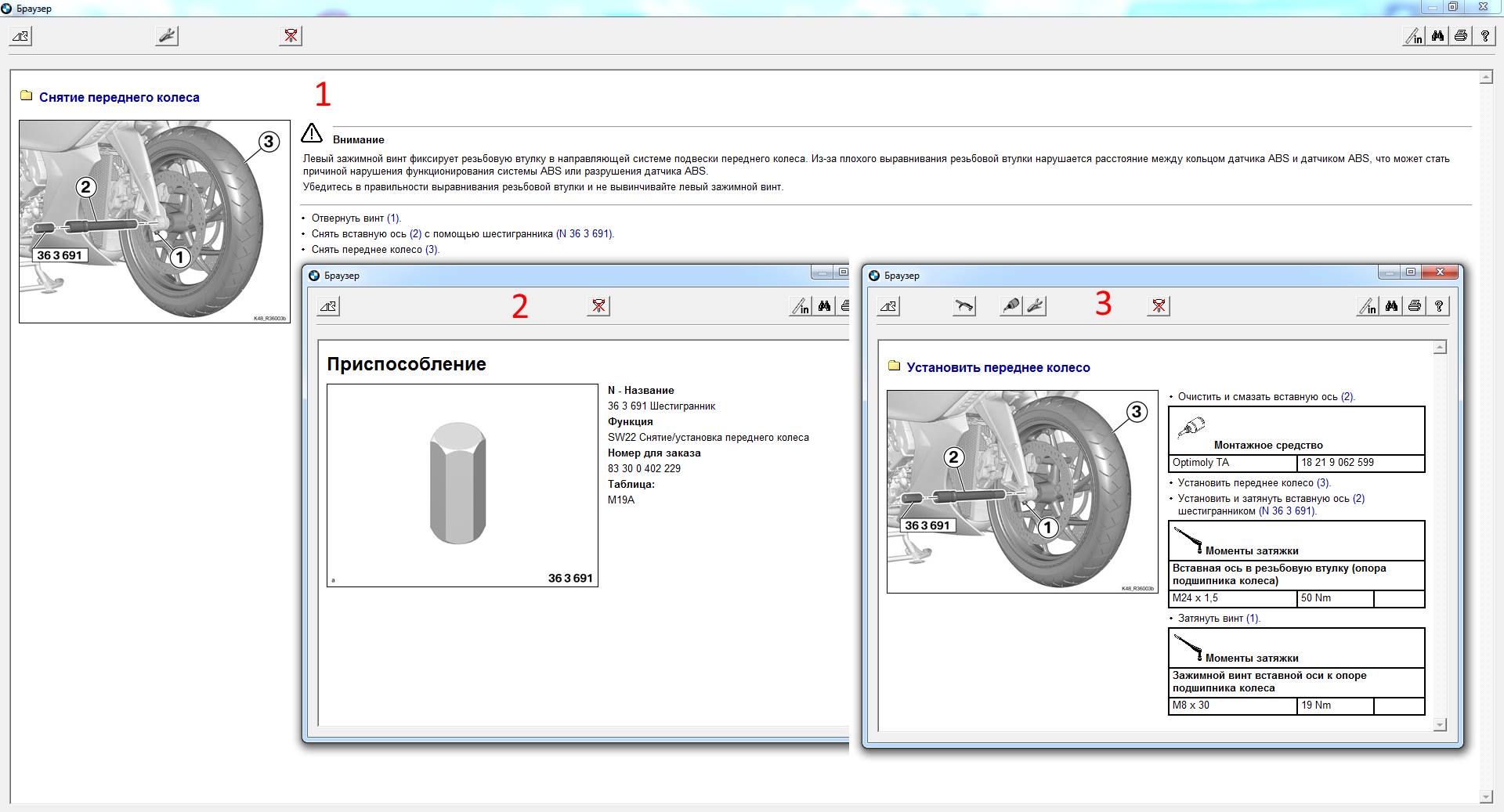
Task: Click the page-navigation icon in the main window toolbar
Action: [20, 36]
